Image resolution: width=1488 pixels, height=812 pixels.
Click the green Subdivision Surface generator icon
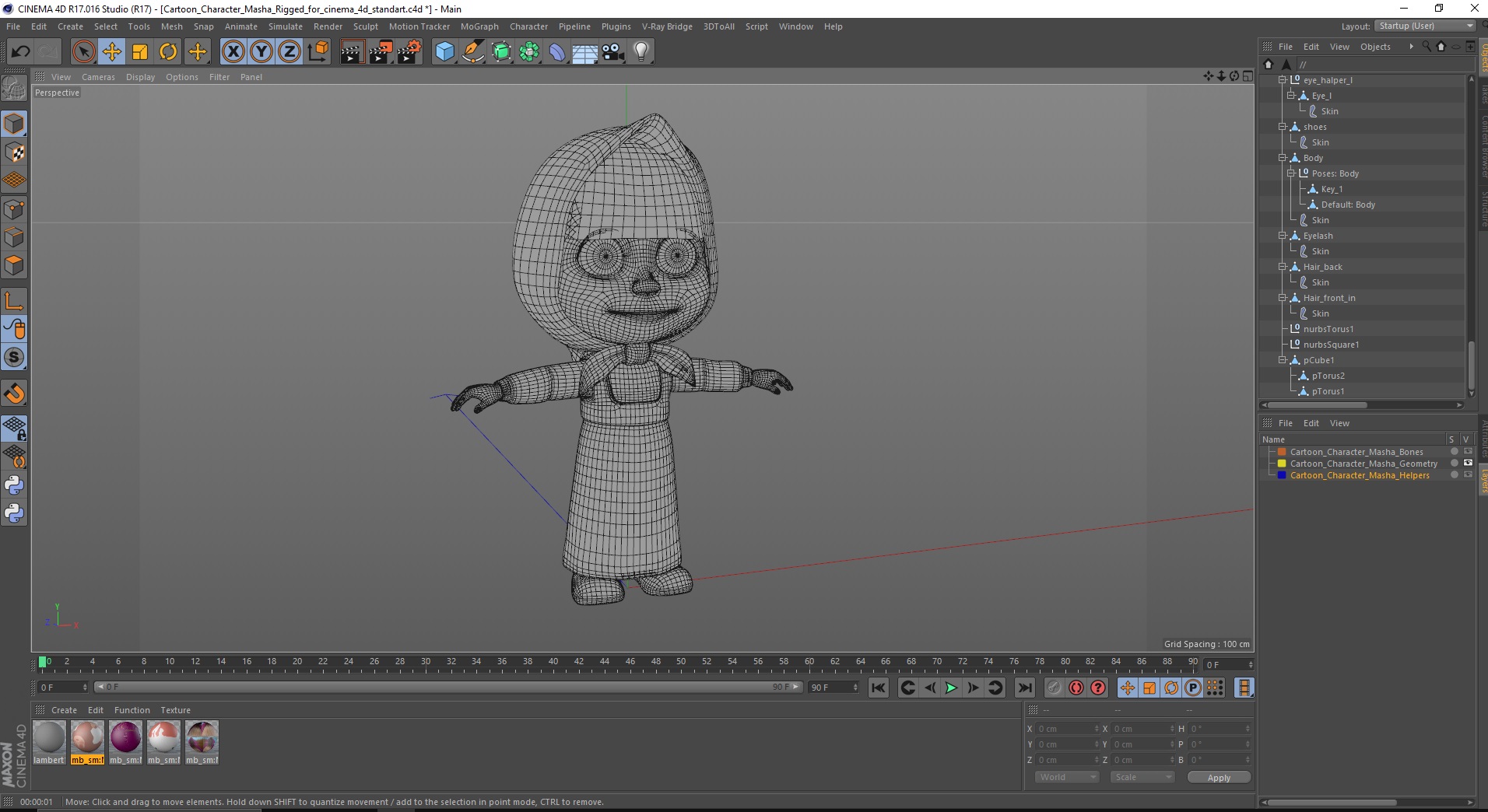pyautogui.click(x=501, y=52)
